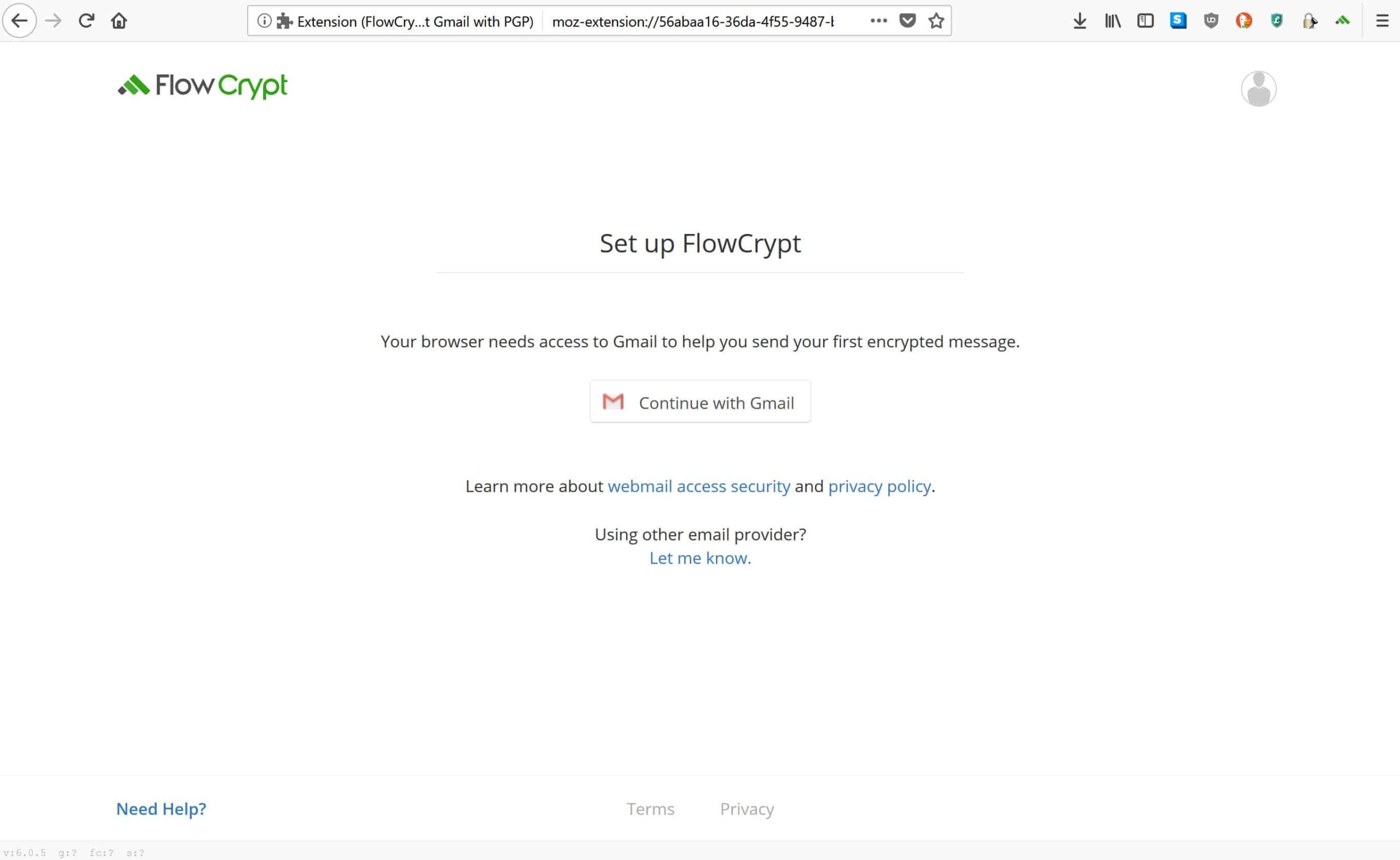Click the Need Help? link
Screen dimensions: 1400x860
[161, 809]
